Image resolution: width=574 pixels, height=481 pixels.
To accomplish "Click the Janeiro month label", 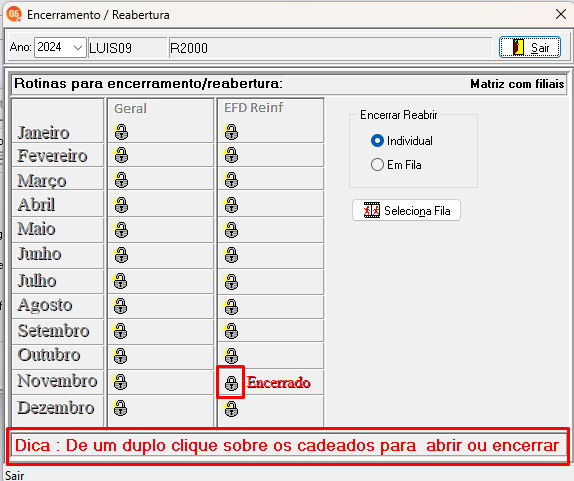I will click(43, 133).
